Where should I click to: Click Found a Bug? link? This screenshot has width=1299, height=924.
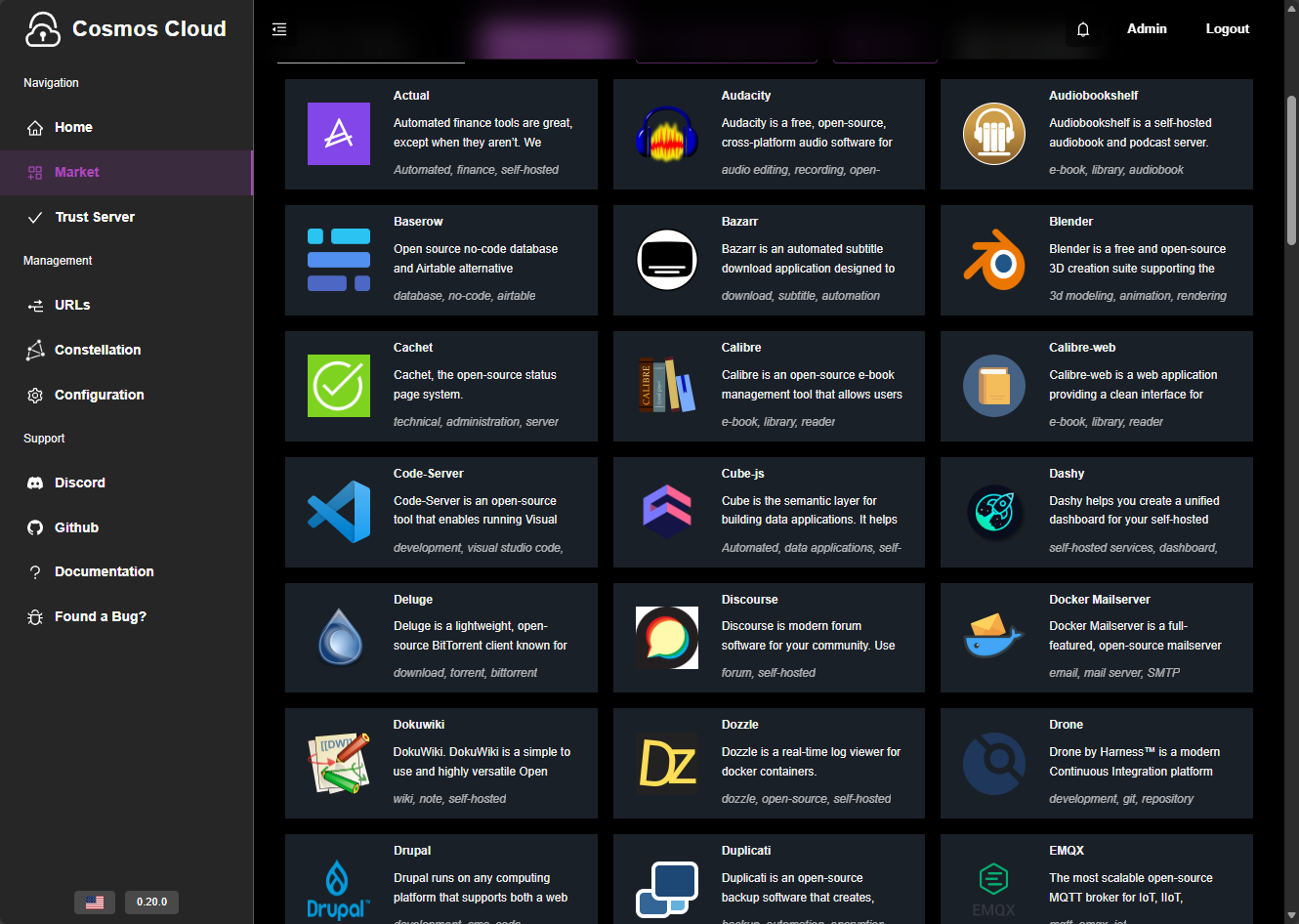[126, 616]
